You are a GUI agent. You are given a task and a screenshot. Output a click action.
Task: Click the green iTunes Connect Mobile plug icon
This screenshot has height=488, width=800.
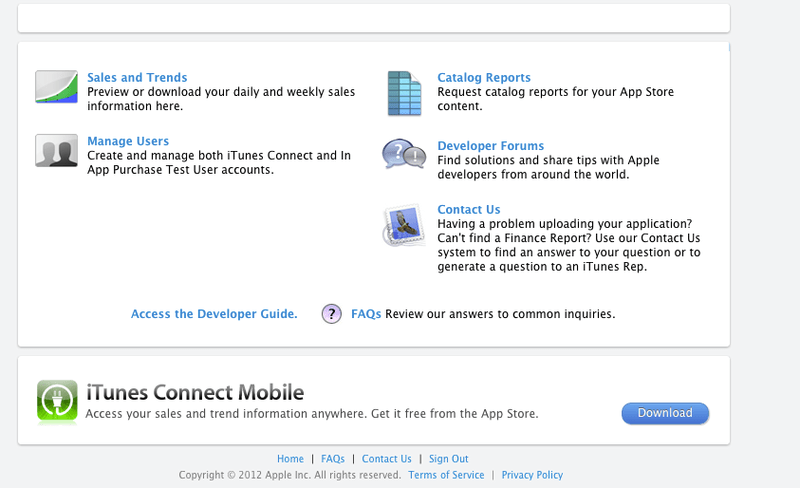[x=57, y=402]
